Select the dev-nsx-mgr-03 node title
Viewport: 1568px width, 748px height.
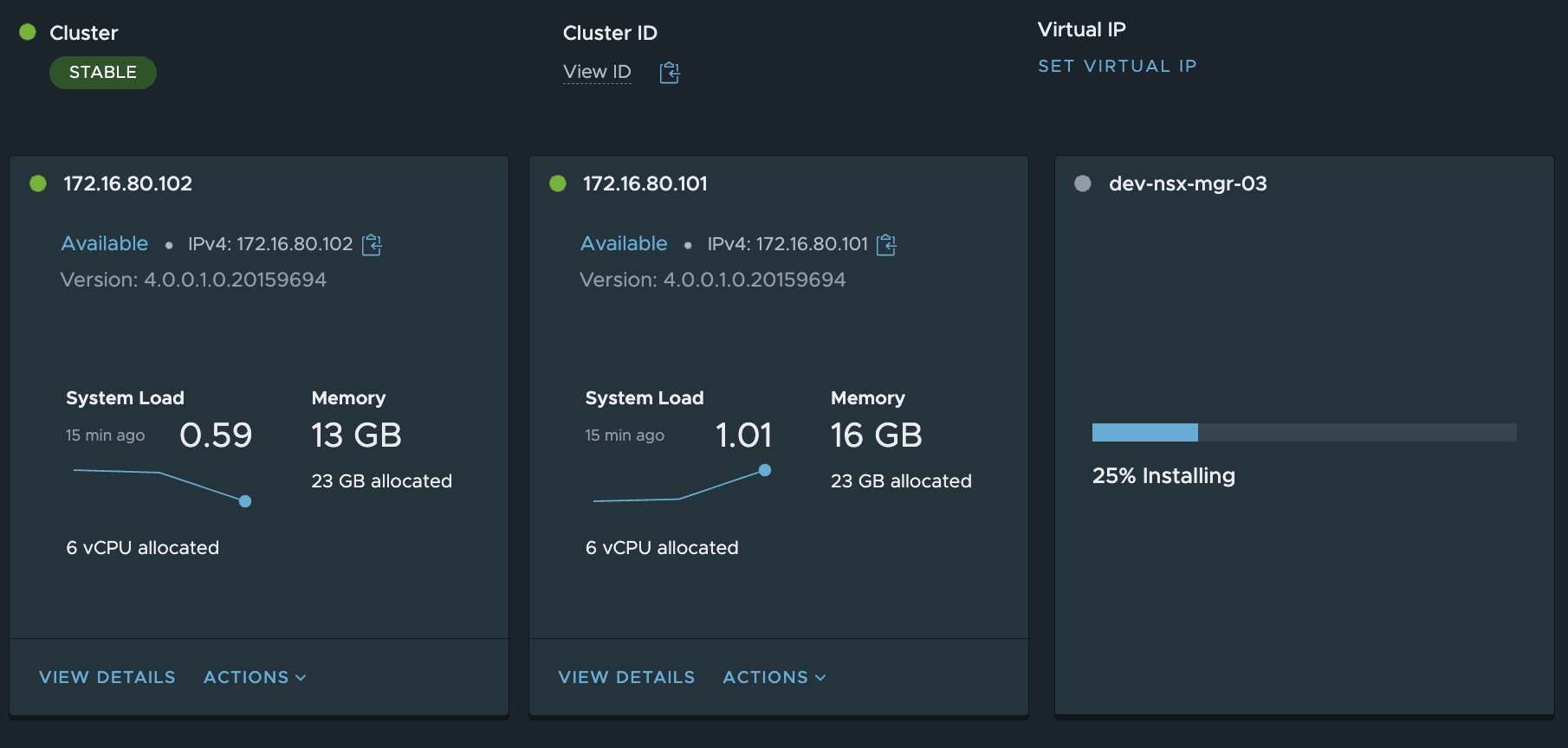click(x=1188, y=184)
